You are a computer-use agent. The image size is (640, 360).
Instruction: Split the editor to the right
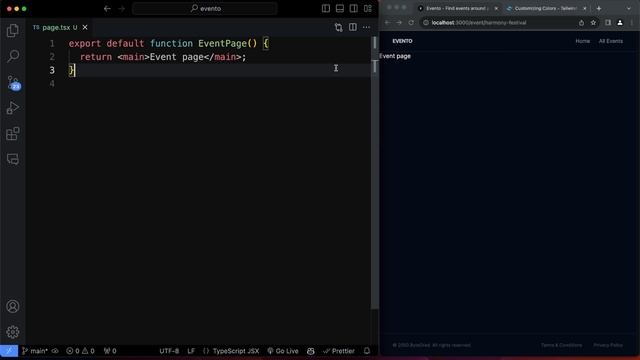353,27
